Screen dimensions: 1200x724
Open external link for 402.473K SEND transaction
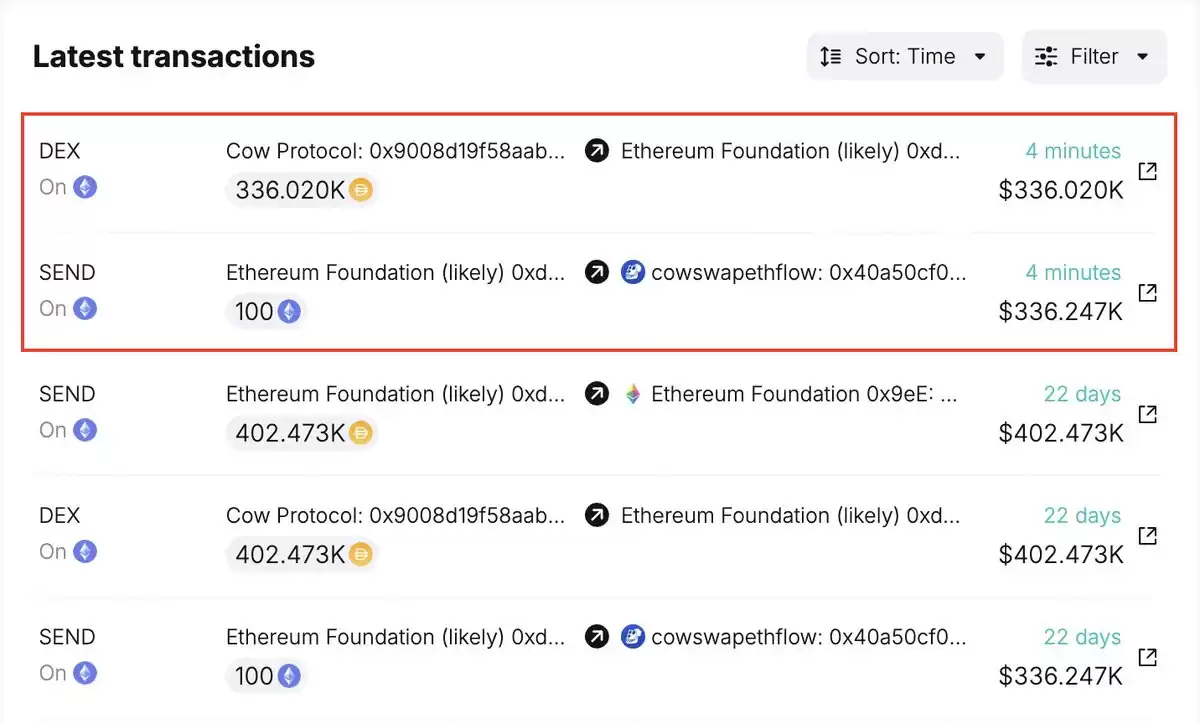click(x=1148, y=414)
